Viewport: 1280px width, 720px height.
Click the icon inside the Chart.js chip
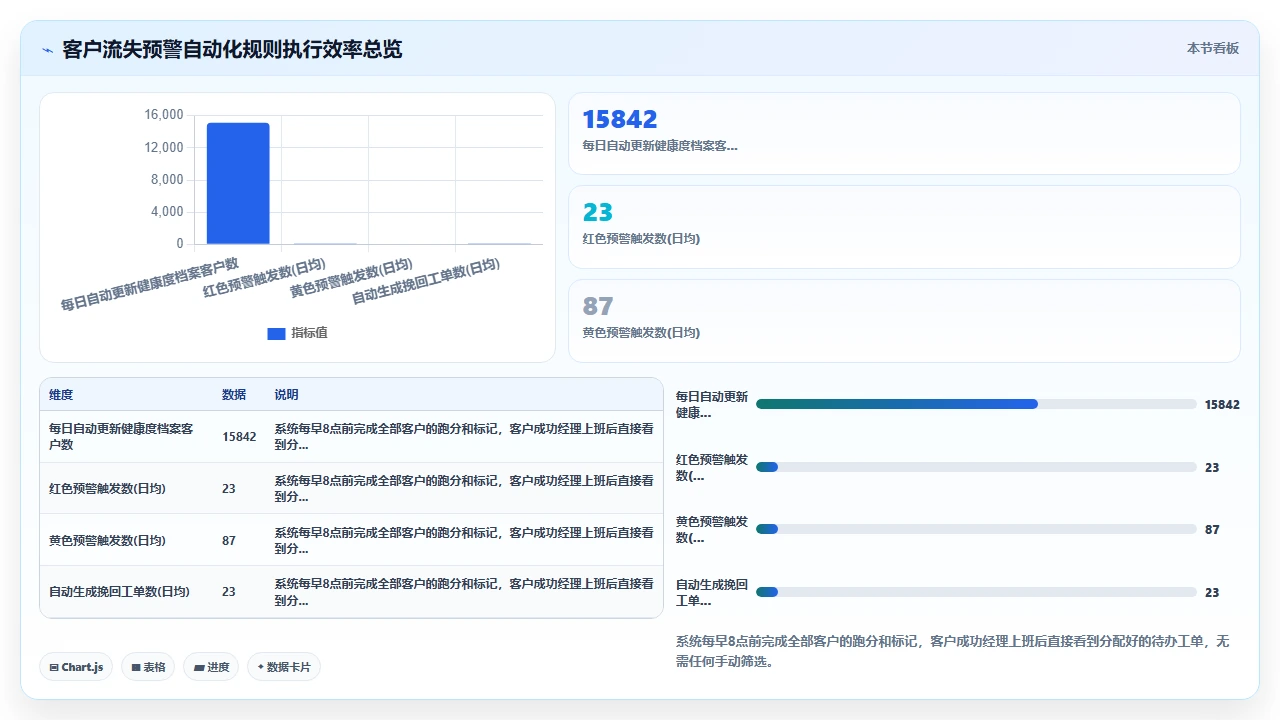click(x=54, y=667)
